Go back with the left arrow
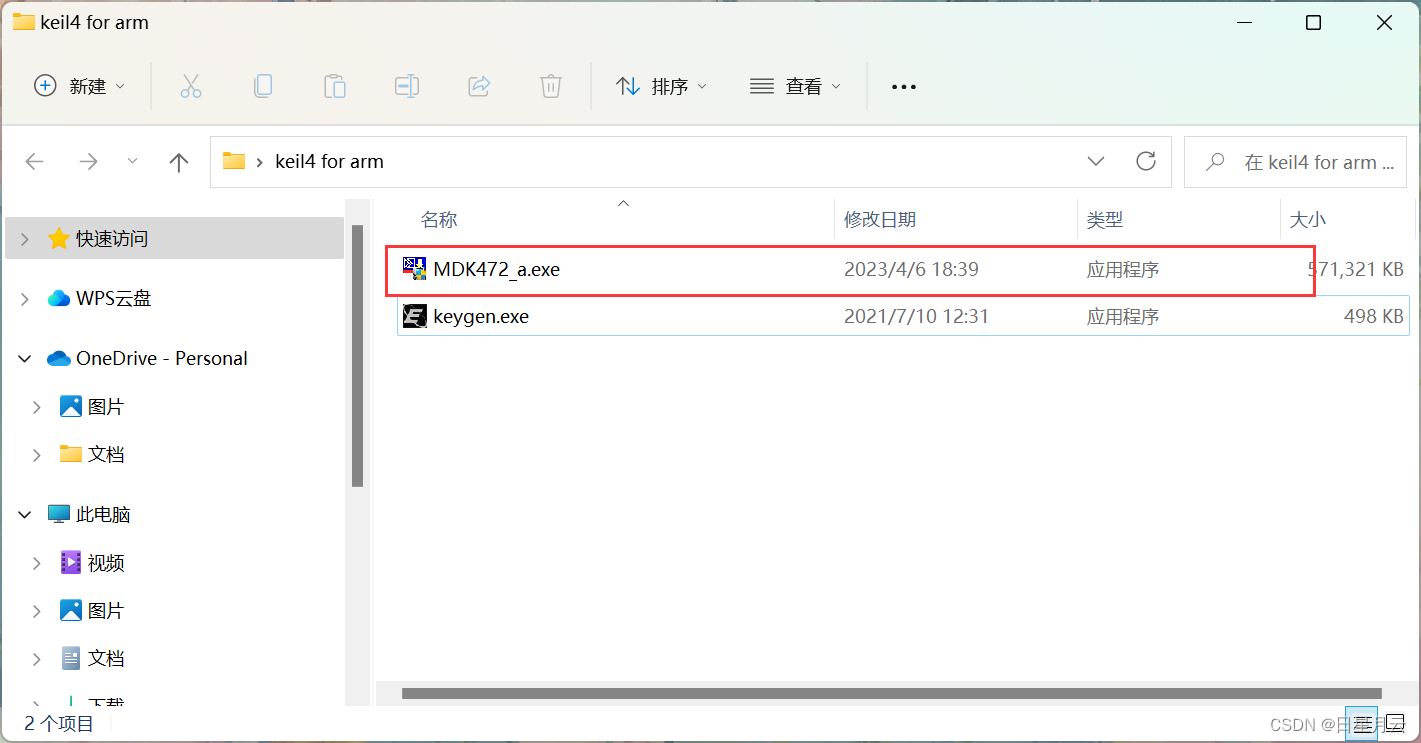This screenshot has width=1421, height=743. pyautogui.click(x=35, y=162)
